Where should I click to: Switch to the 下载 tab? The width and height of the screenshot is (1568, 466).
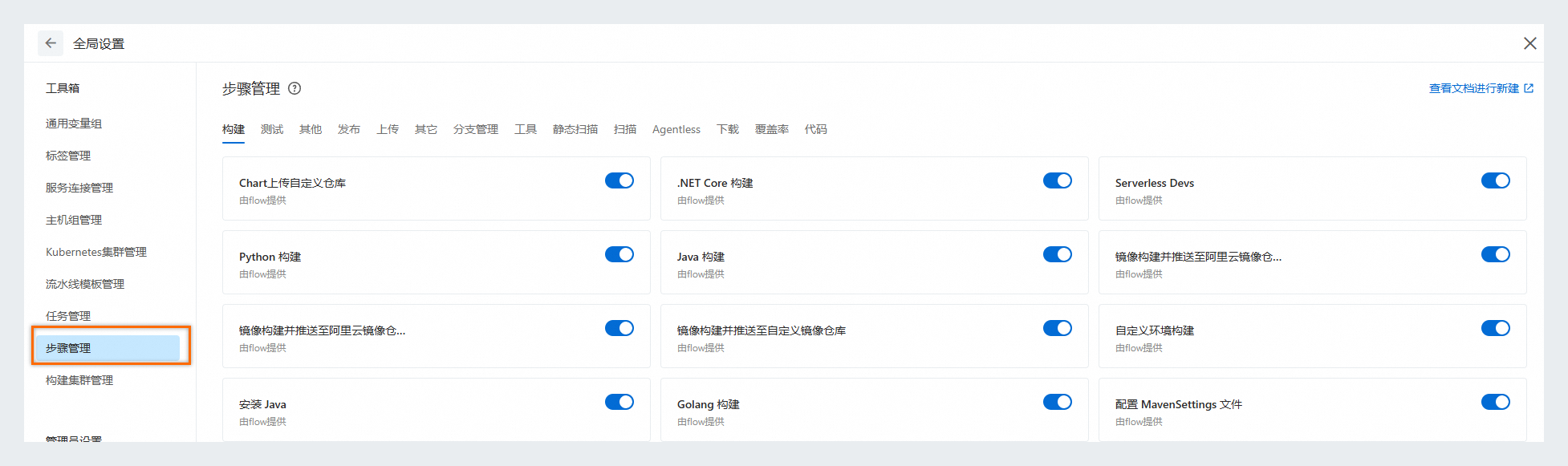tap(728, 129)
